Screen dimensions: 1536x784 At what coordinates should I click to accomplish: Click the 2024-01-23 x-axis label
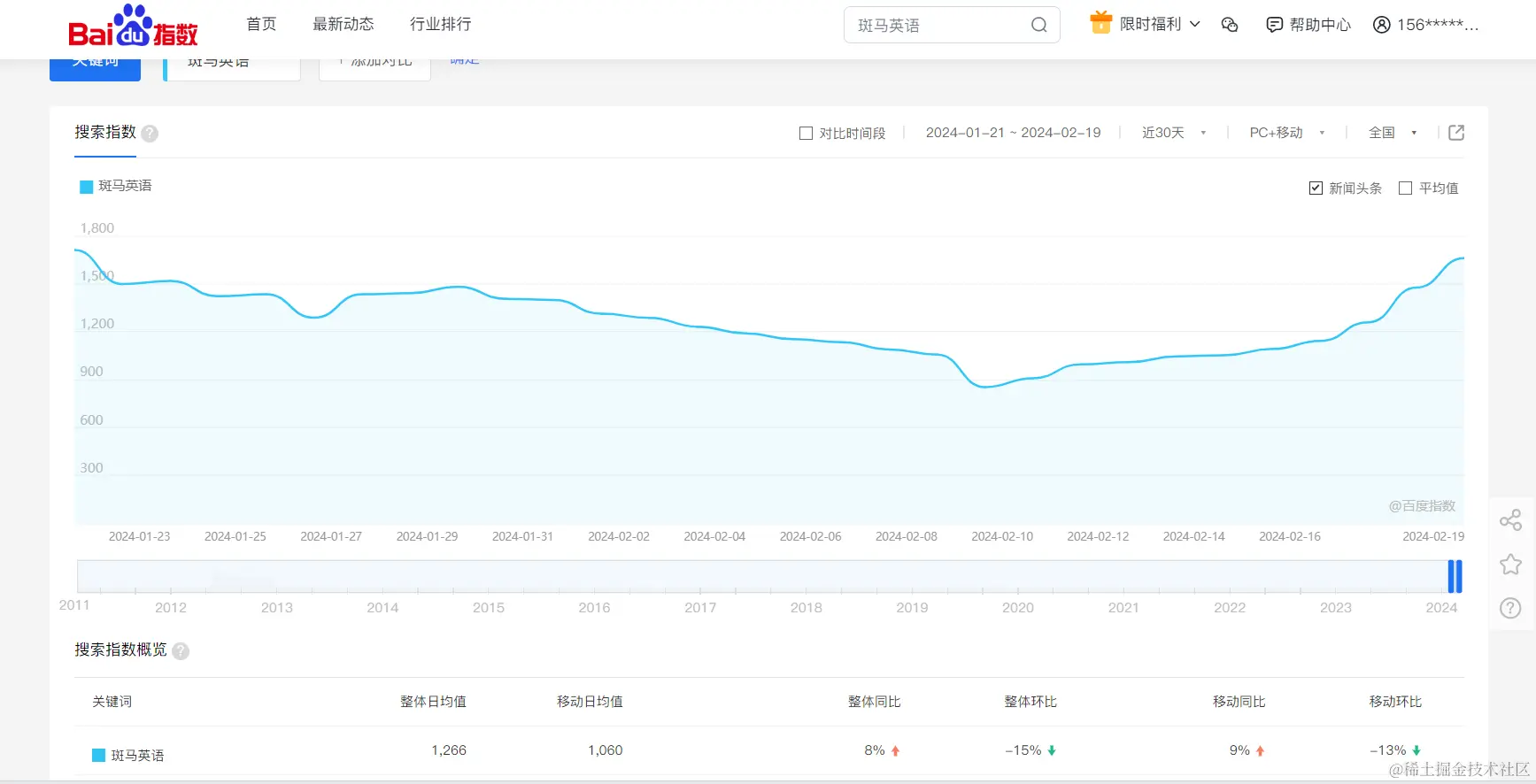tap(139, 536)
